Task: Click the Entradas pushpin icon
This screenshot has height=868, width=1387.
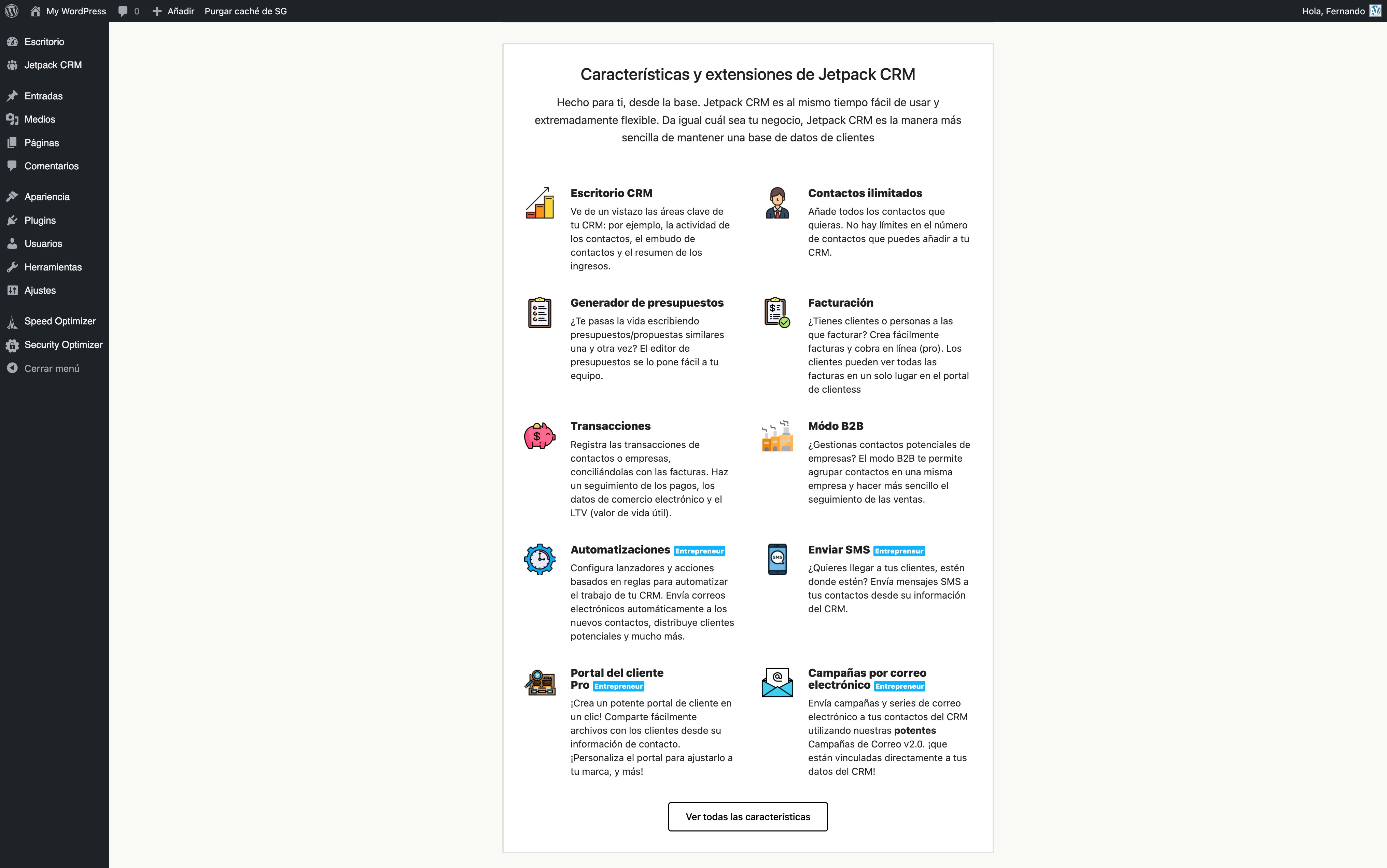Action: coord(12,96)
